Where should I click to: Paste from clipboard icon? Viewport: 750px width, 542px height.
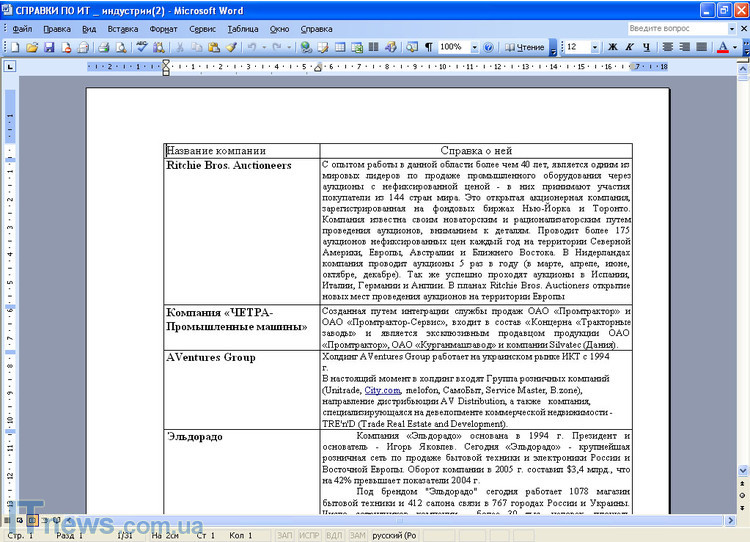pyautogui.click(x=214, y=47)
